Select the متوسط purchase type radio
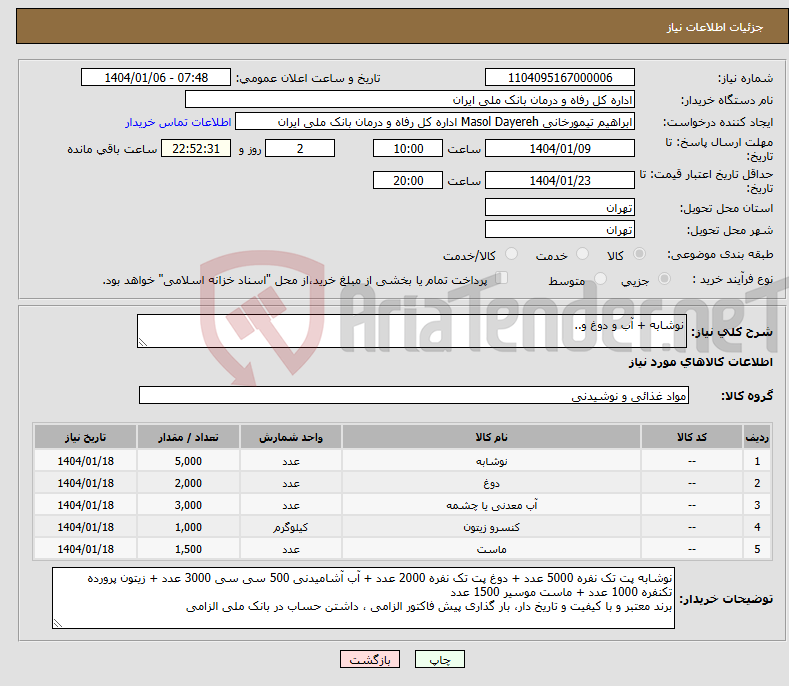Image resolution: width=789 pixels, height=686 pixels. 600,278
